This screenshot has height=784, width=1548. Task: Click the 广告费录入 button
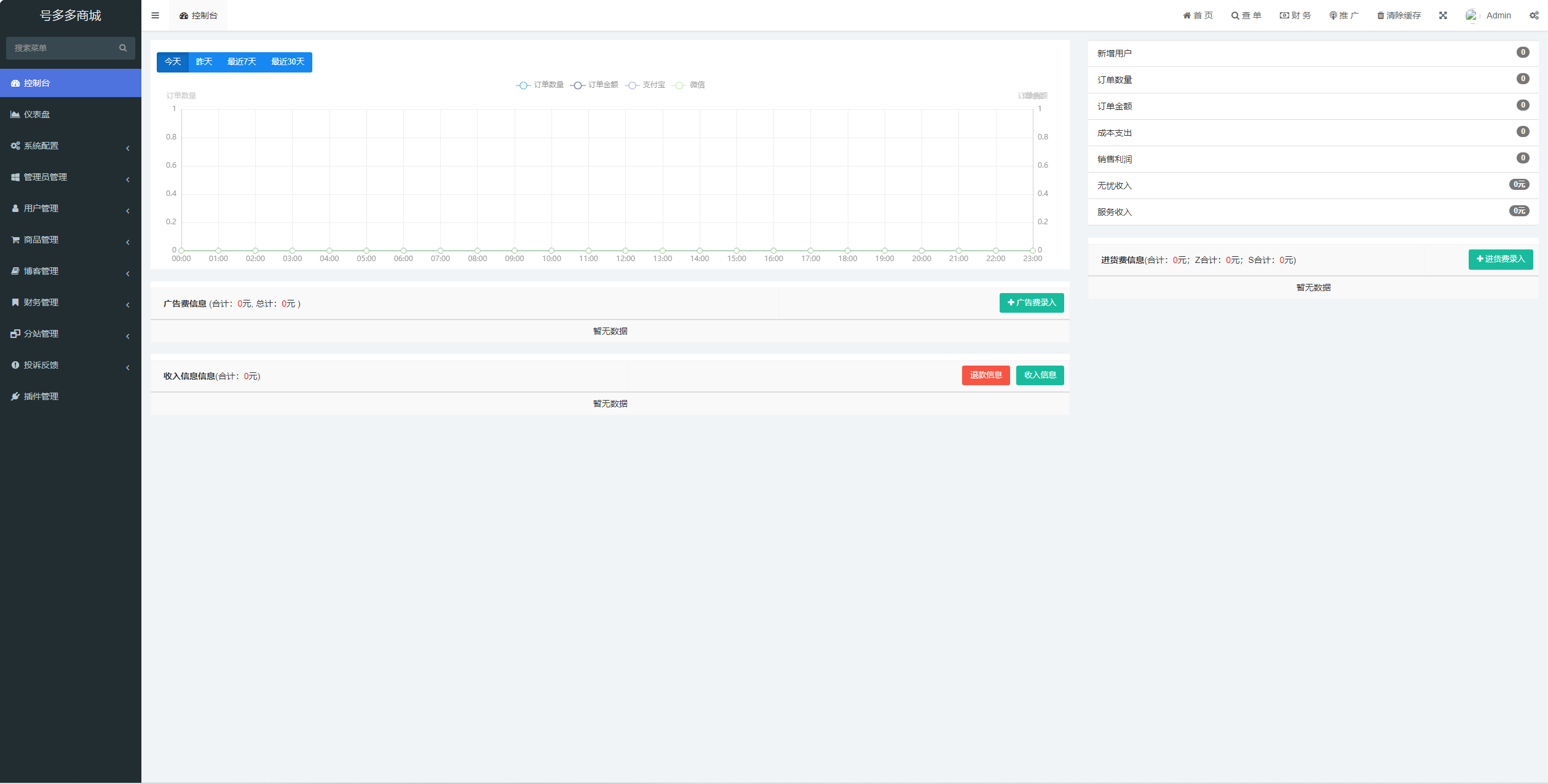1031,302
